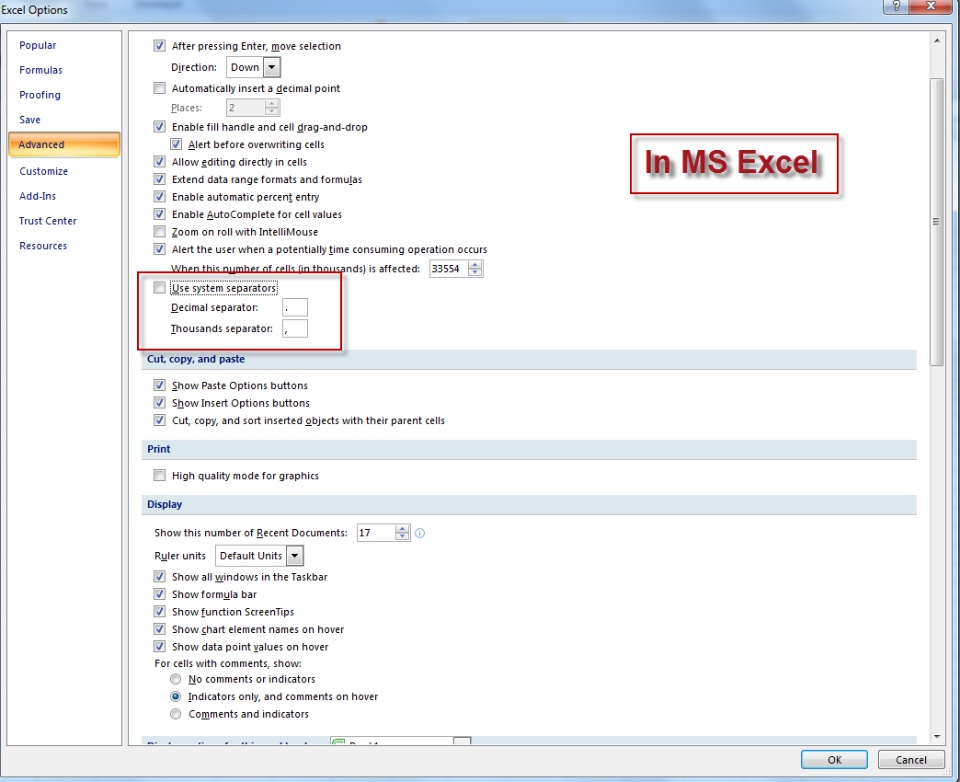Select Comments and indicators option
This screenshot has height=782, width=960.
tap(176, 714)
